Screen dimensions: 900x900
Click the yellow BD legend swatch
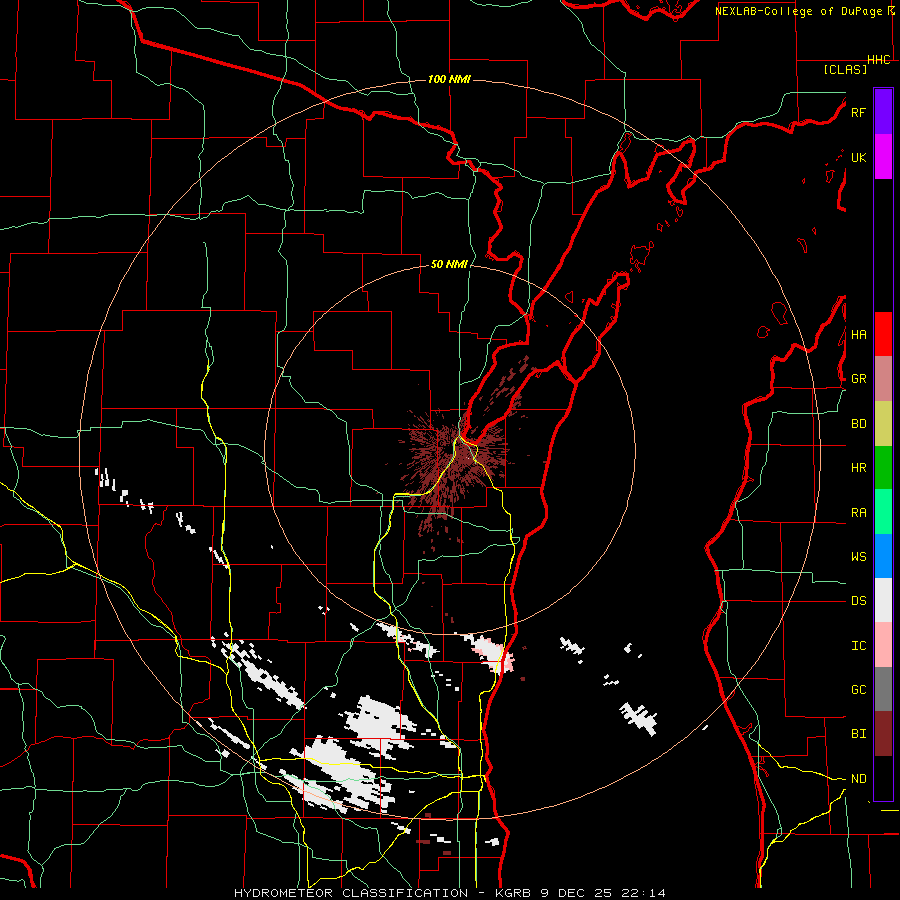click(883, 424)
